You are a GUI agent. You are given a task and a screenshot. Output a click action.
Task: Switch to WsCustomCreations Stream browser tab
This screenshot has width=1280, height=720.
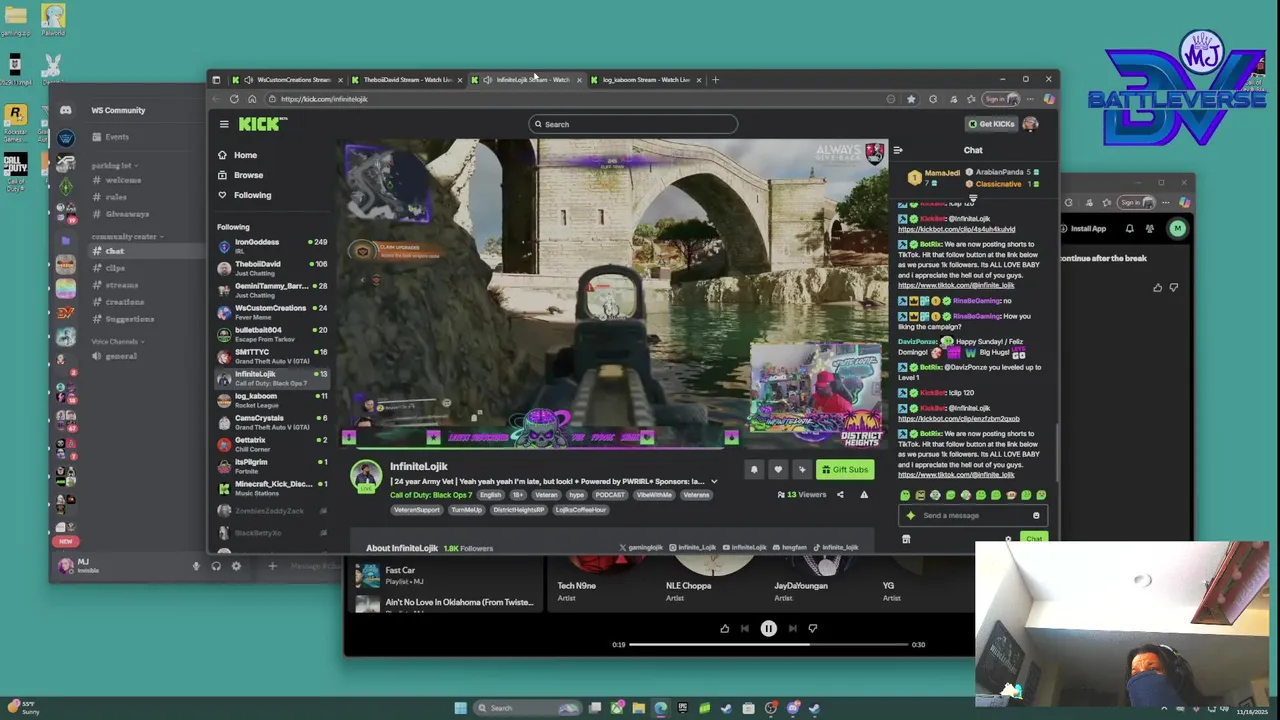pos(288,79)
